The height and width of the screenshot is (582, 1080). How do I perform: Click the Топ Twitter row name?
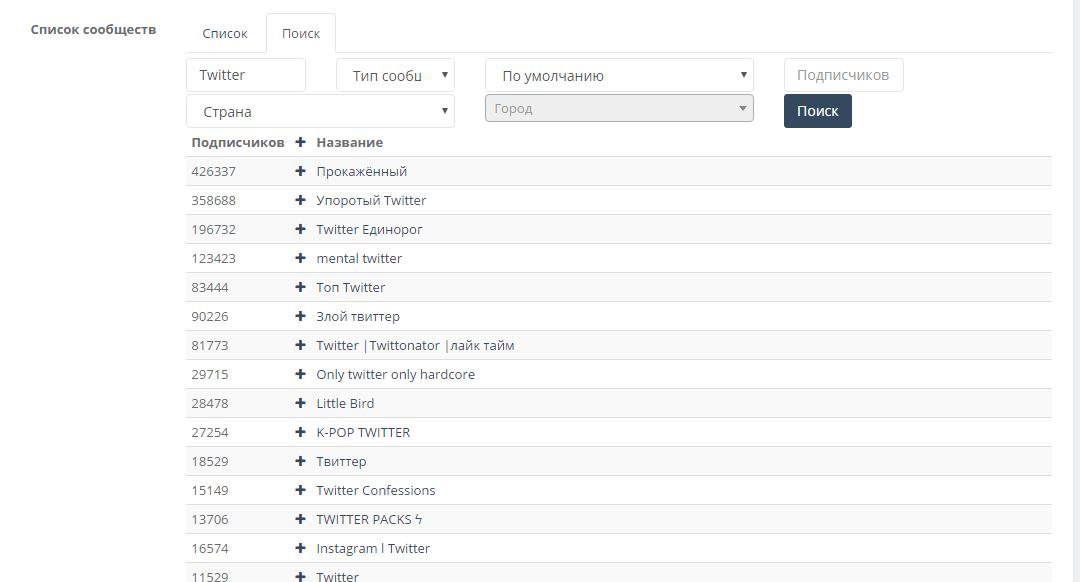(x=351, y=287)
